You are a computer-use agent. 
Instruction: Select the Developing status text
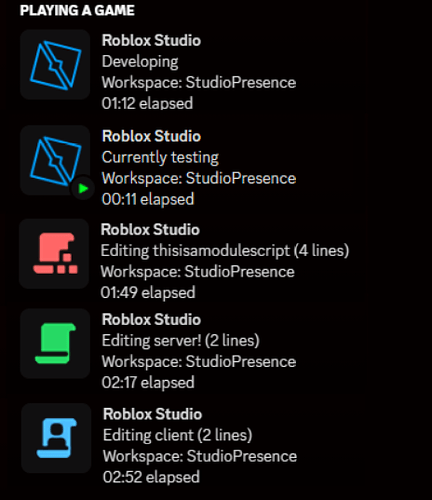(140, 62)
